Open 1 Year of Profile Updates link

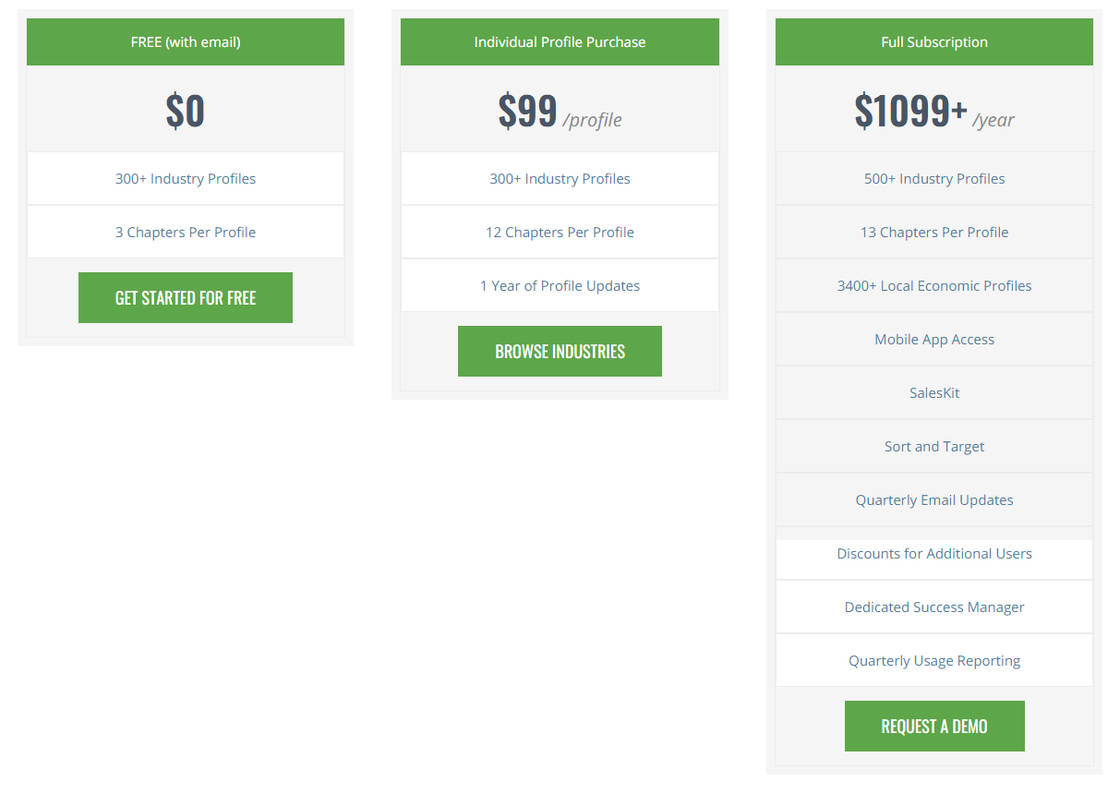click(559, 285)
